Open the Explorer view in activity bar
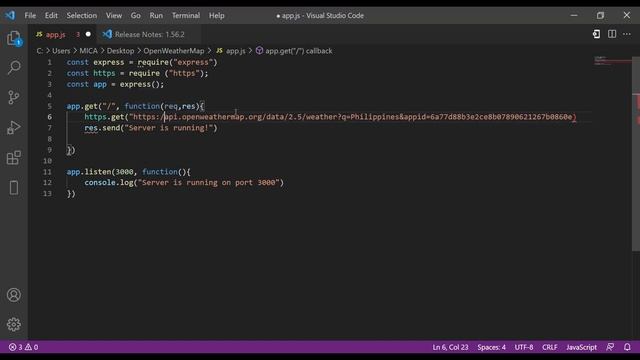Screen dimensions: 640x360 (14, 39)
